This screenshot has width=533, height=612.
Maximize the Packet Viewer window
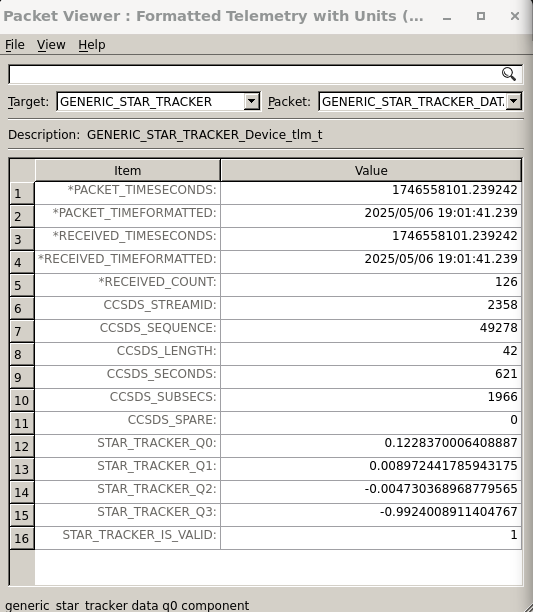(x=481, y=16)
